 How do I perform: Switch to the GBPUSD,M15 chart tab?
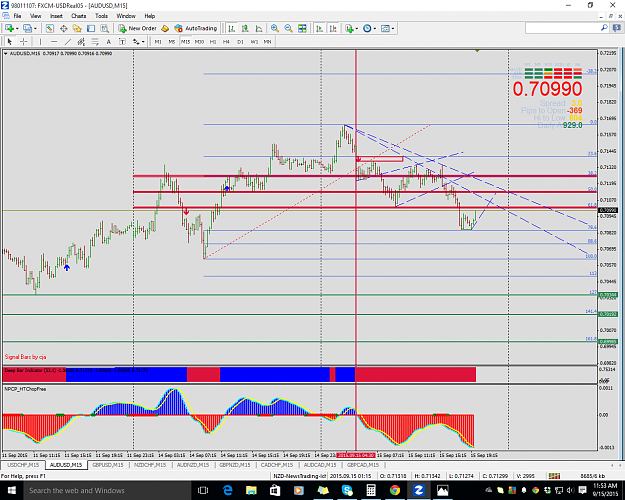(x=107, y=465)
